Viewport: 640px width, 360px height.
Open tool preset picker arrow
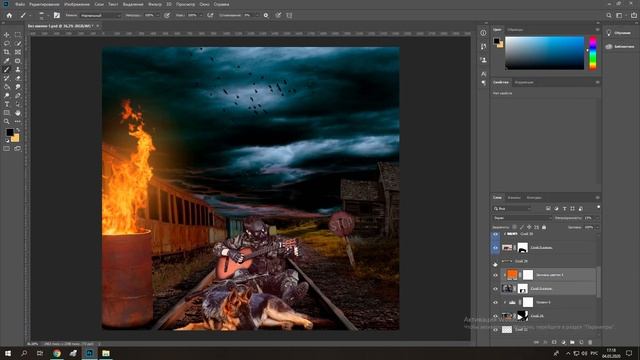click(x=30, y=16)
